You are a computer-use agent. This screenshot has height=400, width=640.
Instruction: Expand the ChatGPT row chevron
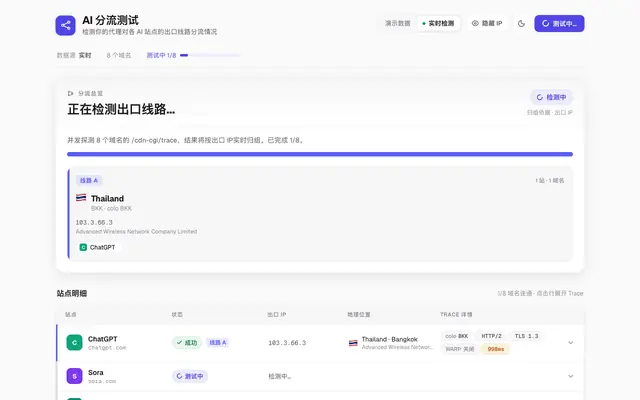[571, 342]
